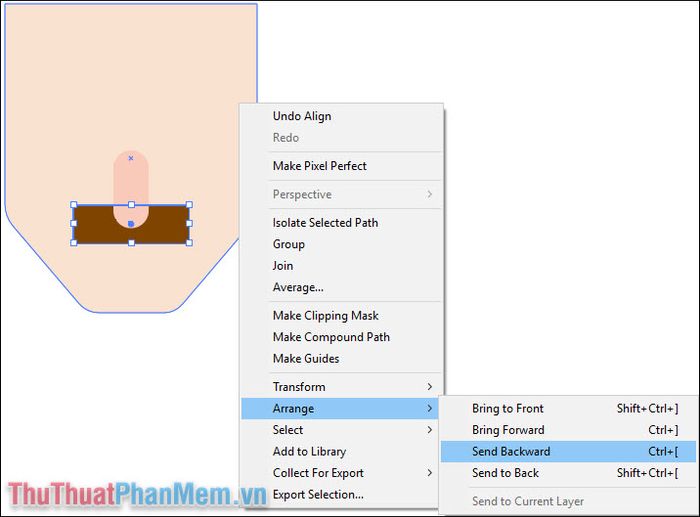Click Send Backward in Arrange submenu

coord(569,451)
